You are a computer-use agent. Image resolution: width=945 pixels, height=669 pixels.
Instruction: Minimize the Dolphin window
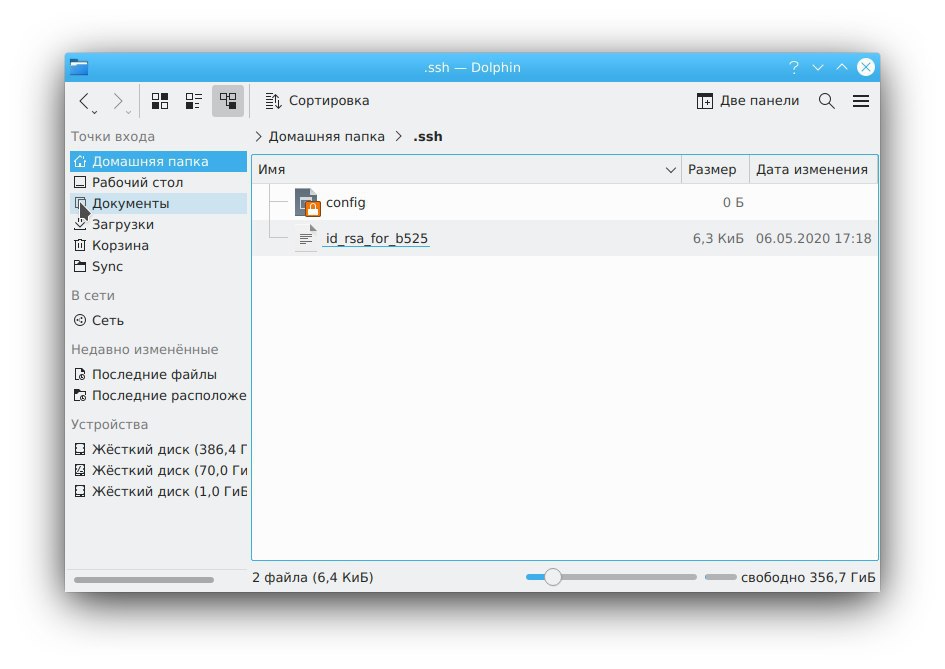(817, 67)
